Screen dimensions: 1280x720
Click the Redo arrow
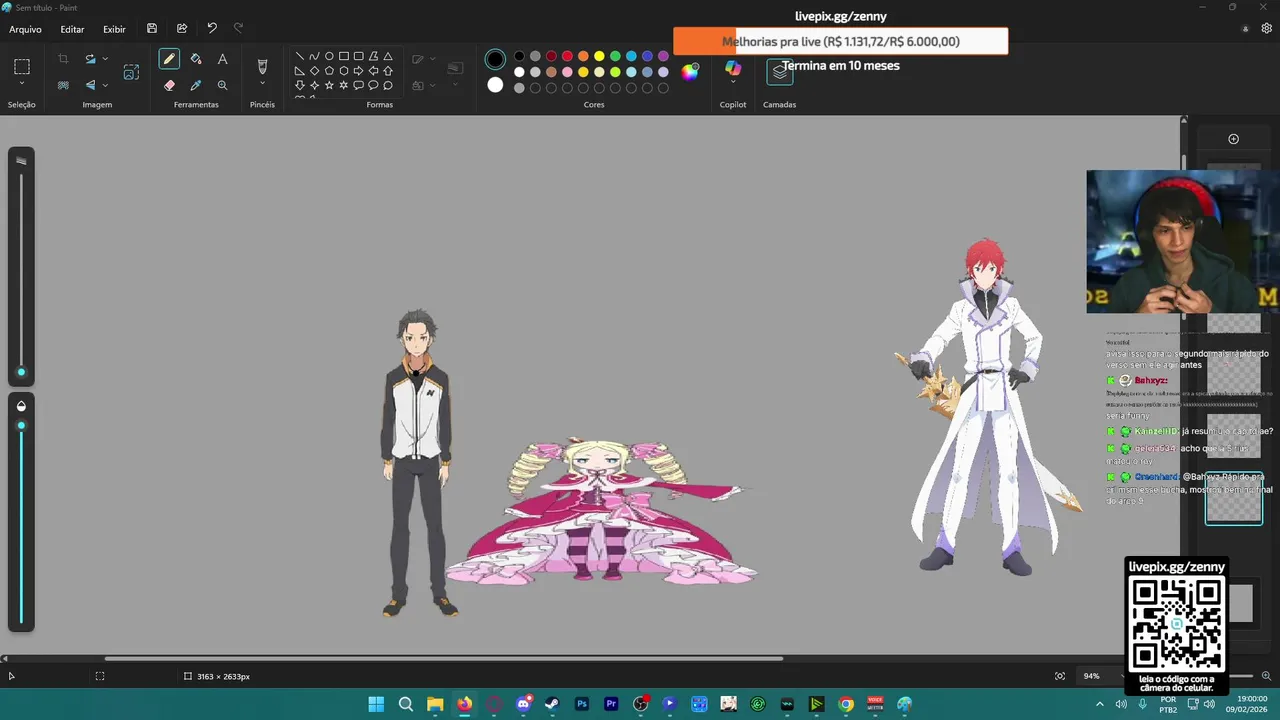click(238, 29)
